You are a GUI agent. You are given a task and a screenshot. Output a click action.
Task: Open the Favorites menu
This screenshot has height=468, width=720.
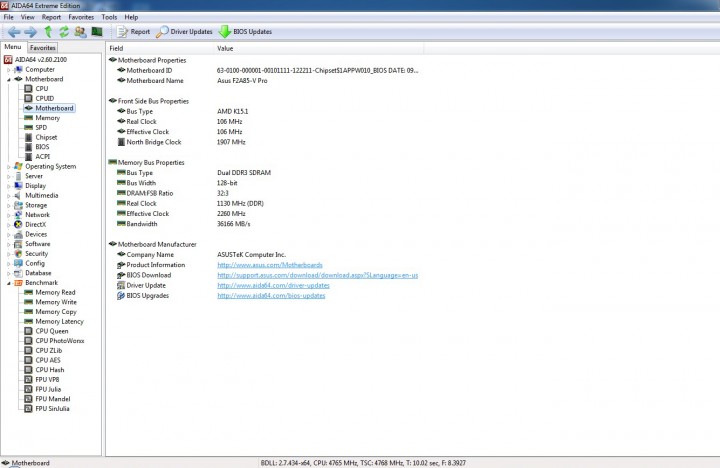coord(81,17)
